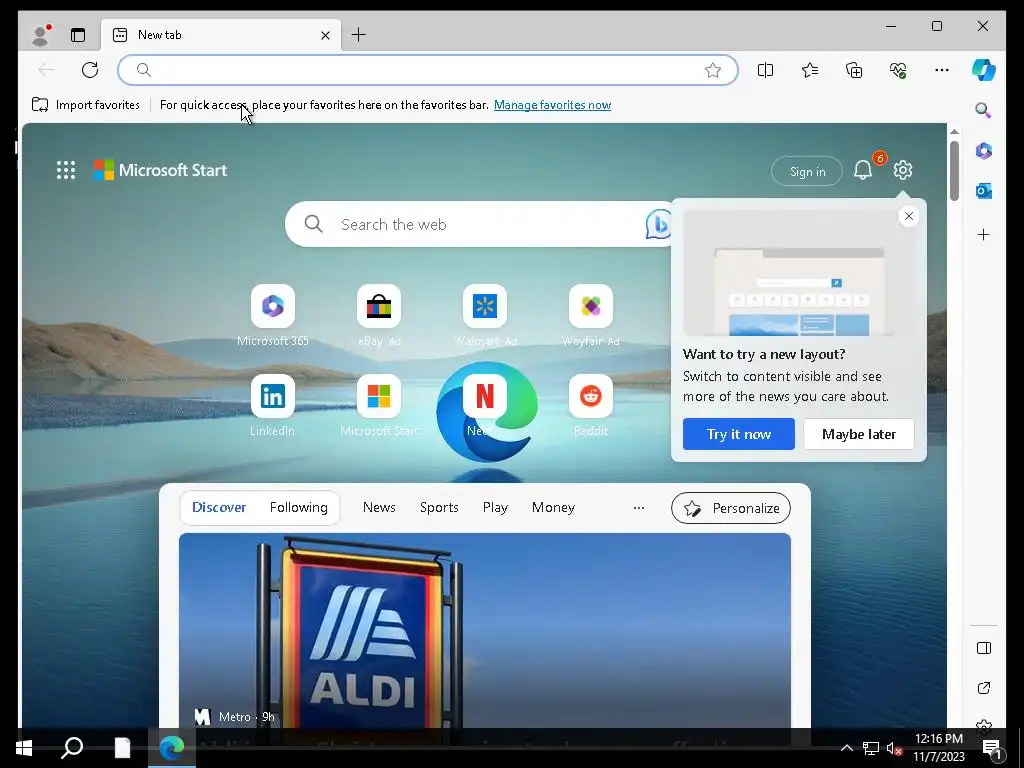Open the Collections icon
This screenshot has width=1024, height=768.
pos(854,70)
